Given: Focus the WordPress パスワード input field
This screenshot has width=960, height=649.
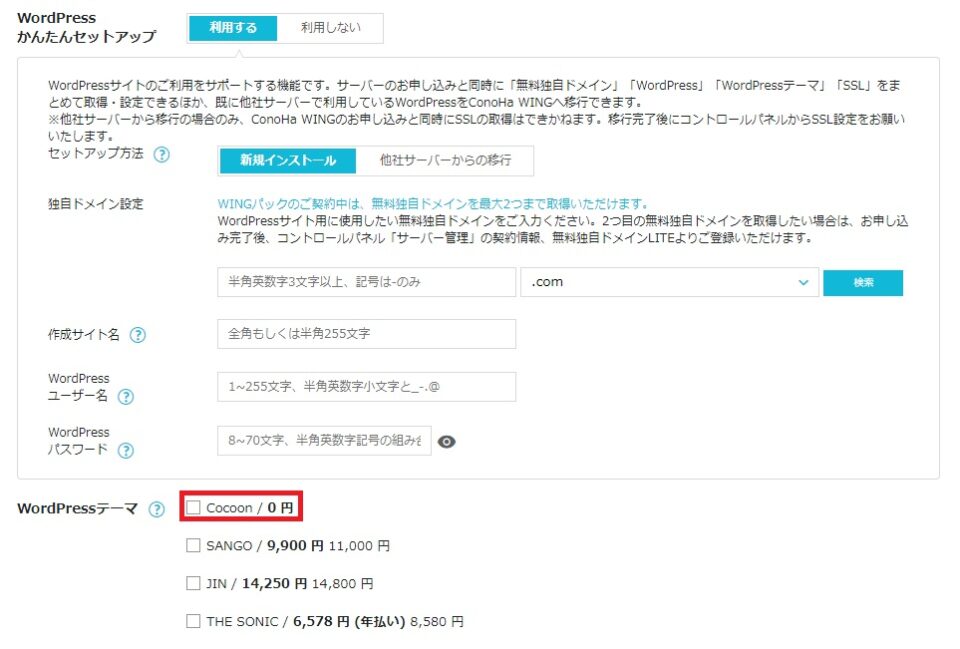Looking at the screenshot, I should tap(324, 441).
